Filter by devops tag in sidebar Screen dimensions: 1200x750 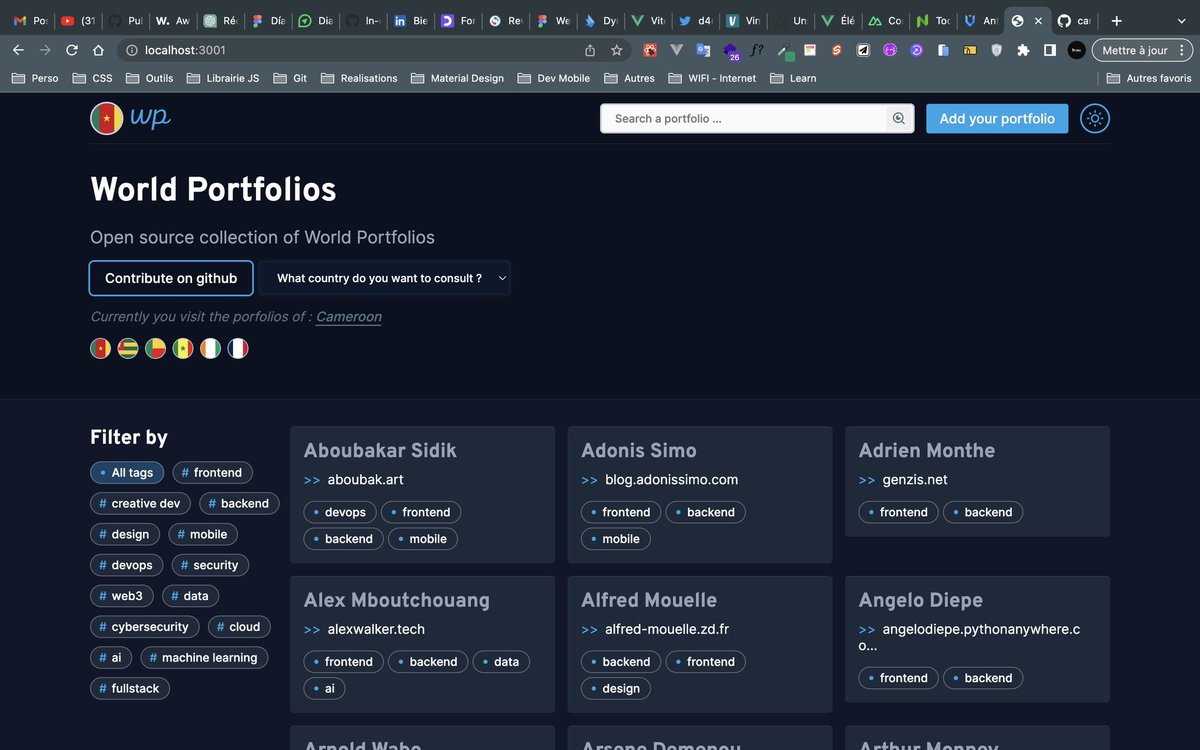[126, 565]
